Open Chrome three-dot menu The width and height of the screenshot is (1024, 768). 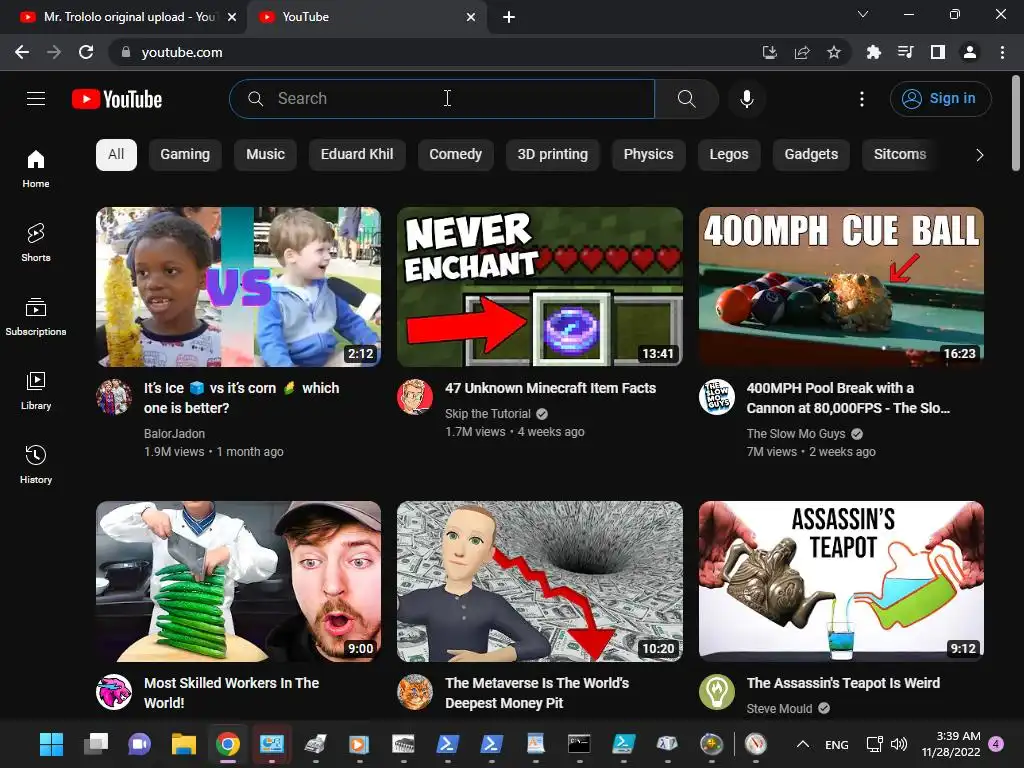[1002, 52]
